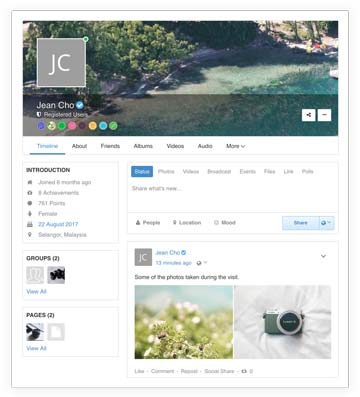Viewport: 360px width, 397px height.
Task: Click the share icon on cover photo
Action: click(x=308, y=115)
